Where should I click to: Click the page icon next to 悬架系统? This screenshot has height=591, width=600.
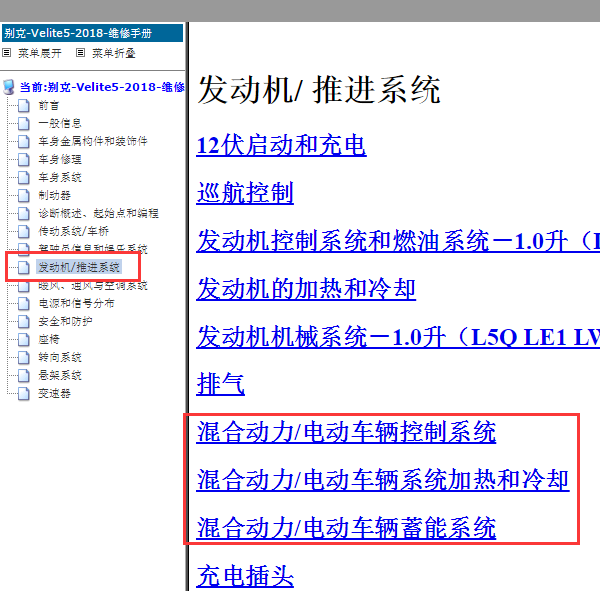[x=24, y=375]
